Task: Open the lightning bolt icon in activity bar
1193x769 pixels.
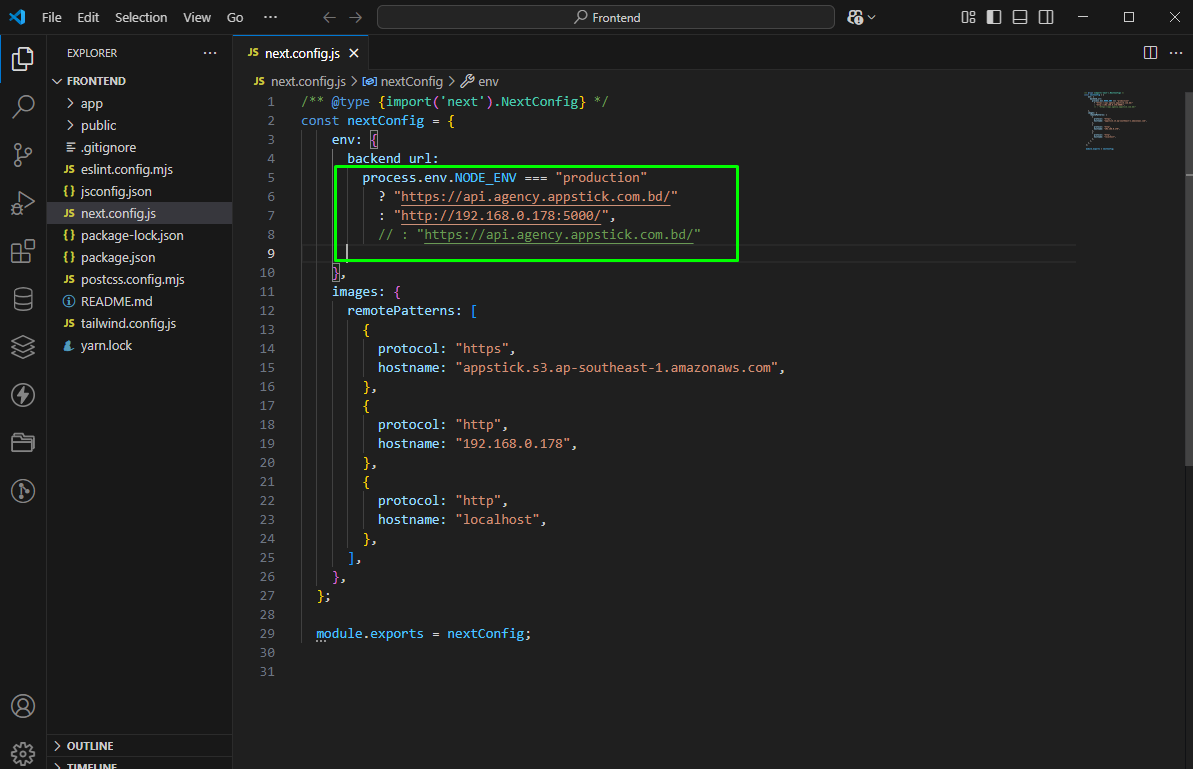Action: (23, 395)
